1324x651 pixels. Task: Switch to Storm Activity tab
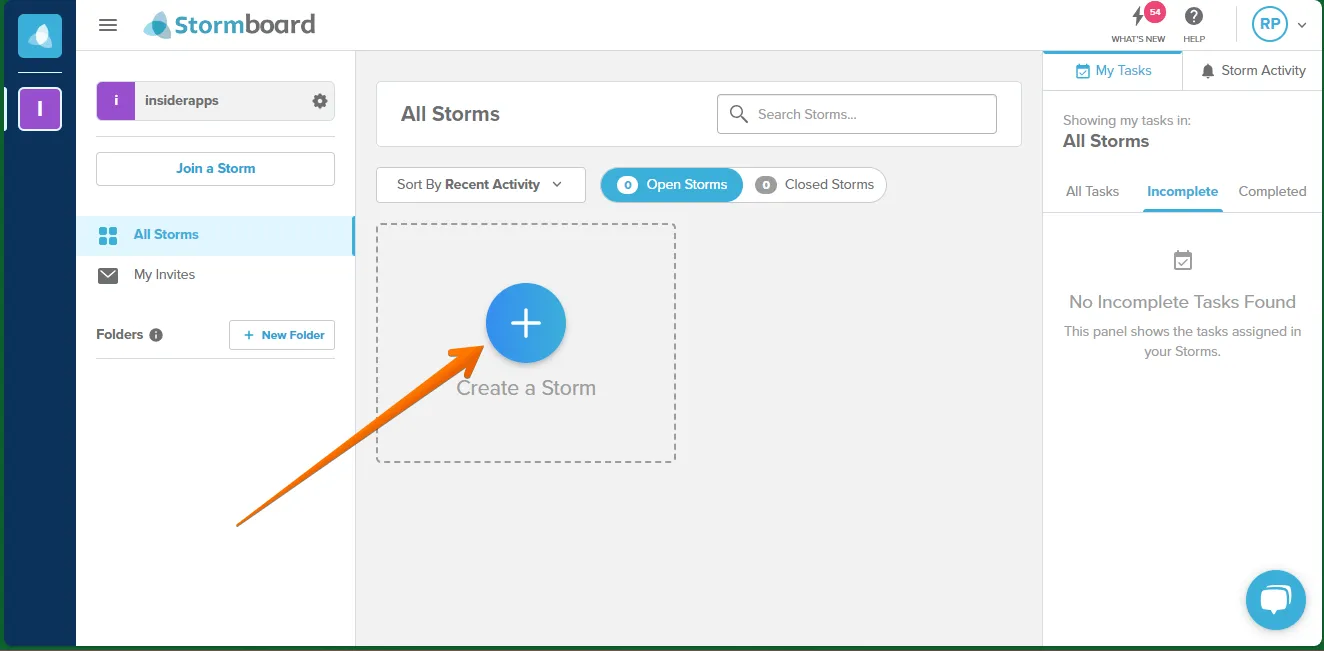coord(1253,71)
